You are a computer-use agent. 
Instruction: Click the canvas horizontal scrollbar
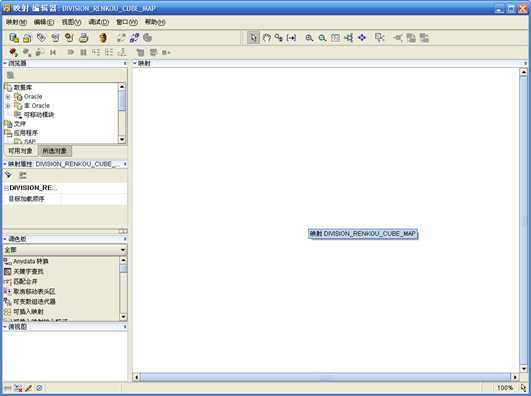click(325, 377)
